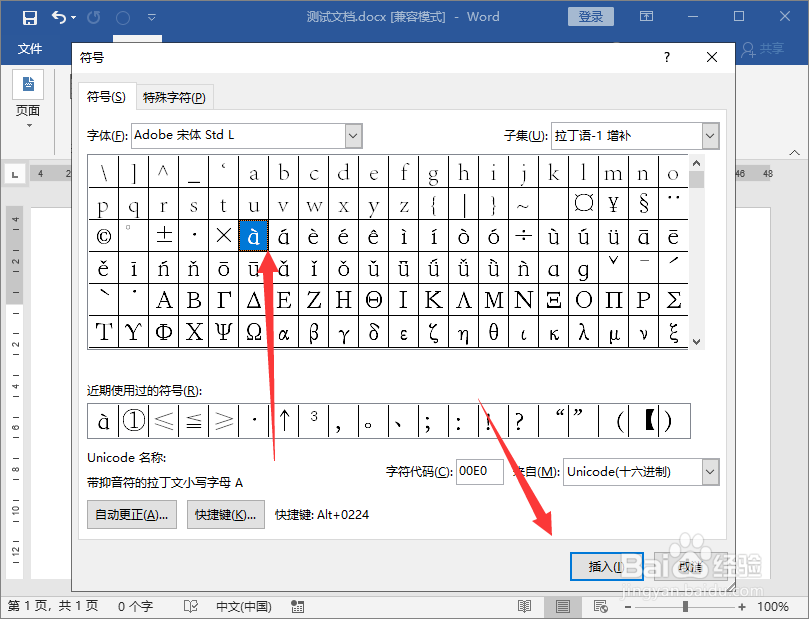Close the 符号 dialog

[712, 57]
